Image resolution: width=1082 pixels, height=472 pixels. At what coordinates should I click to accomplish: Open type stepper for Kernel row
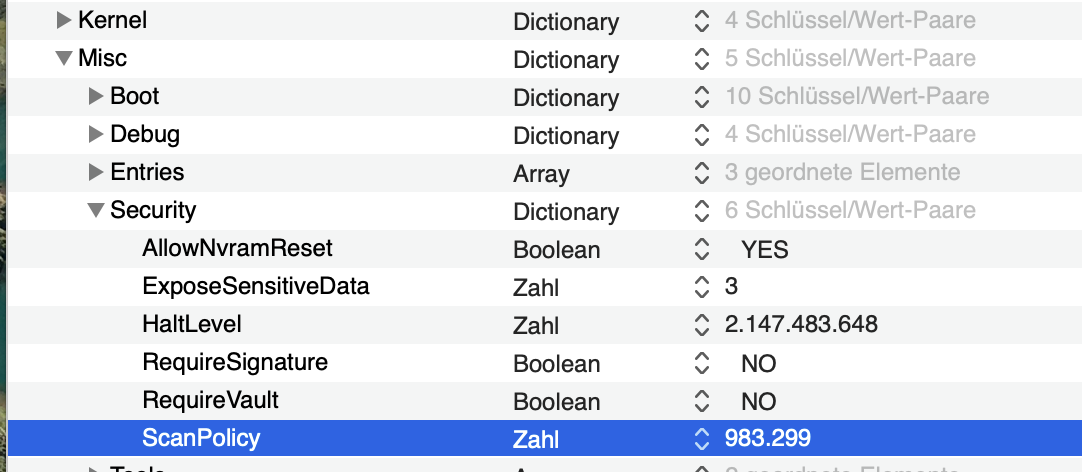click(x=701, y=21)
